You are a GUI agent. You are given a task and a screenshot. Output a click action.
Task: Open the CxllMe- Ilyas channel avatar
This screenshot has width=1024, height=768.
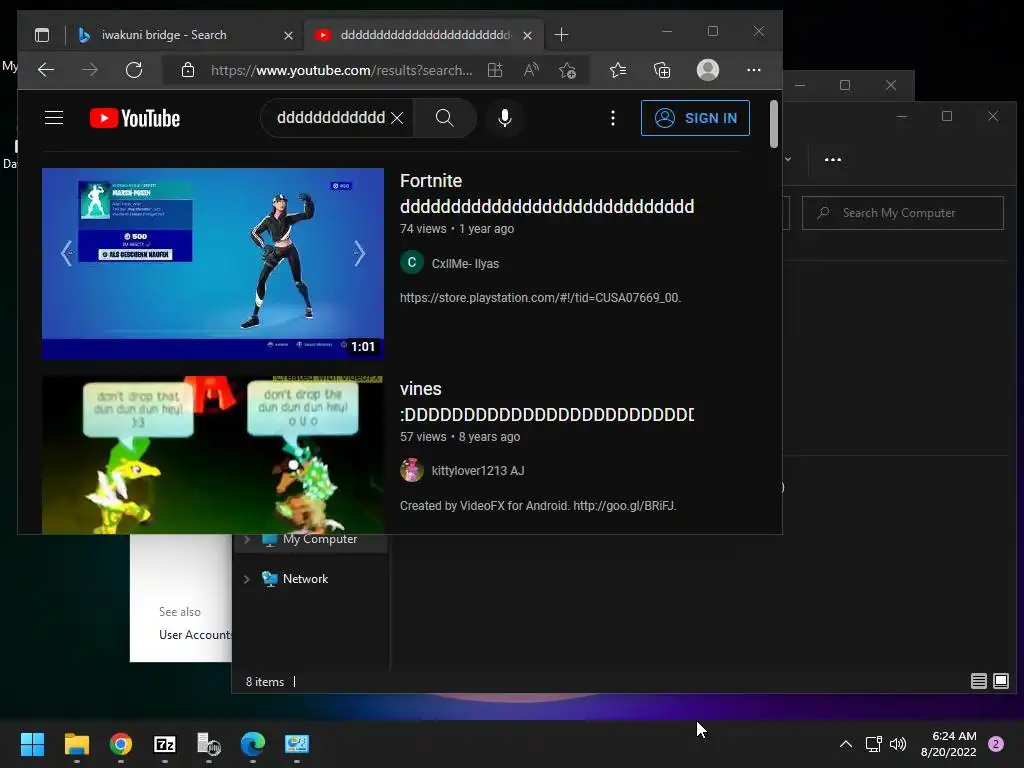pos(411,263)
